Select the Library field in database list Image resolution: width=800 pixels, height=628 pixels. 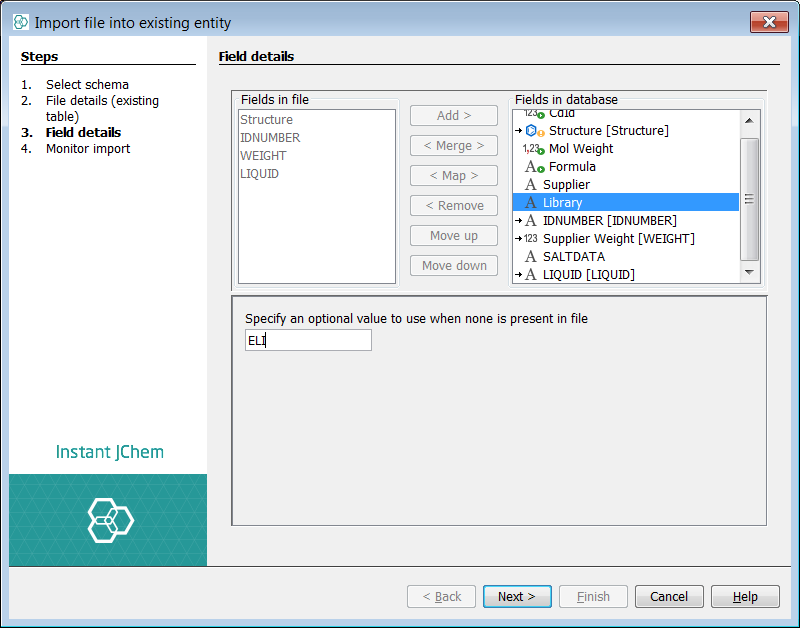[x=562, y=203]
